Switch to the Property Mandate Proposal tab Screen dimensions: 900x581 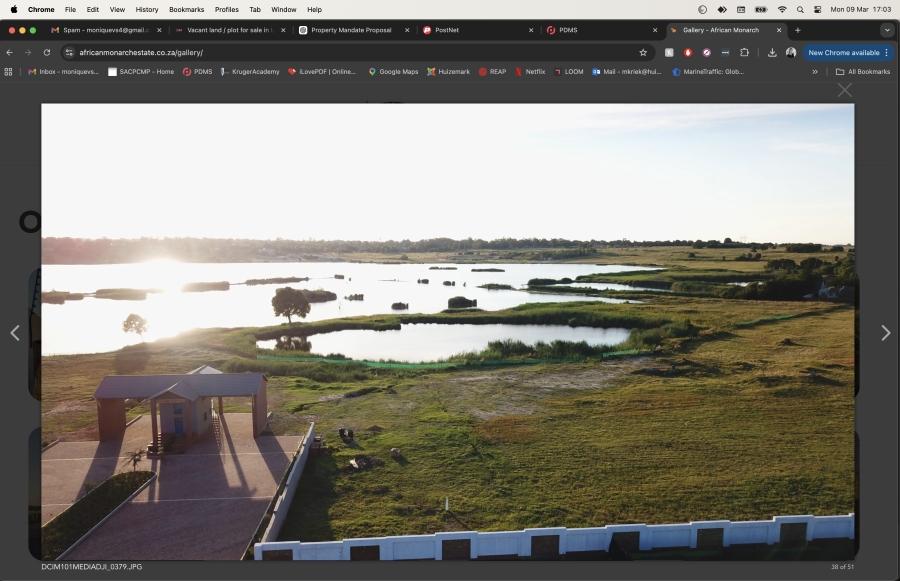[350, 30]
